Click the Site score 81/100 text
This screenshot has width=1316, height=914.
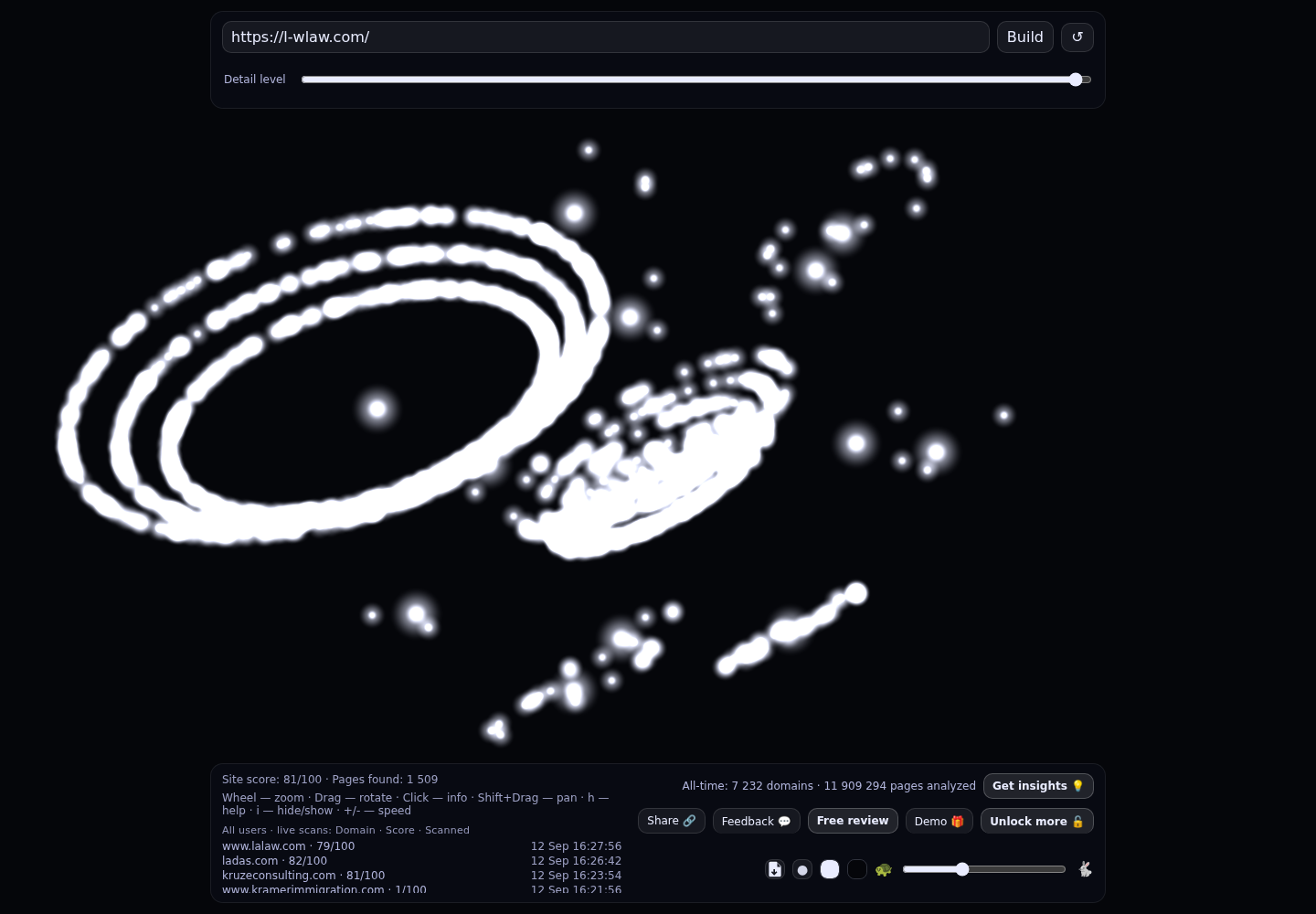click(x=271, y=780)
